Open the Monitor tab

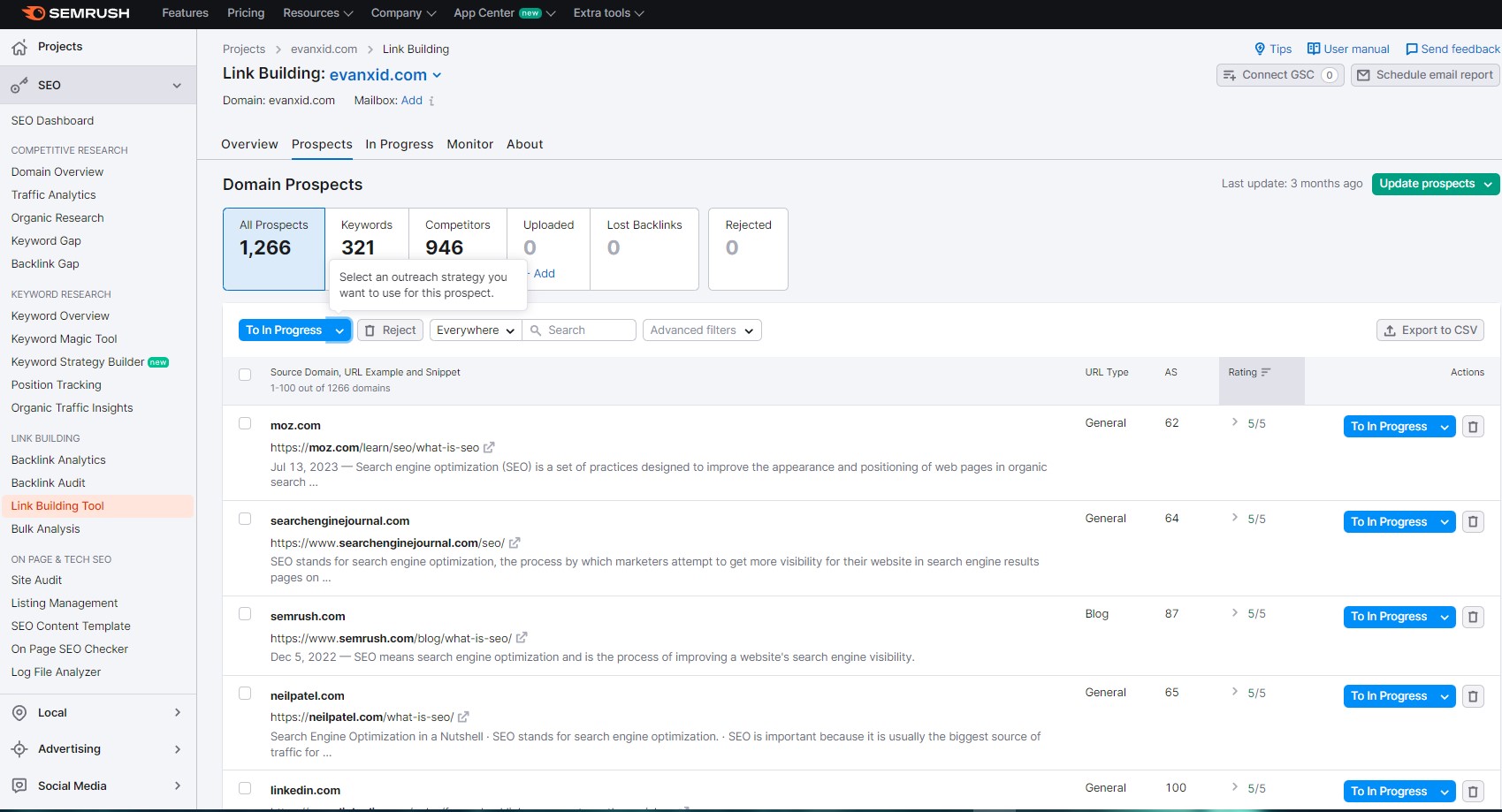[469, 144]
